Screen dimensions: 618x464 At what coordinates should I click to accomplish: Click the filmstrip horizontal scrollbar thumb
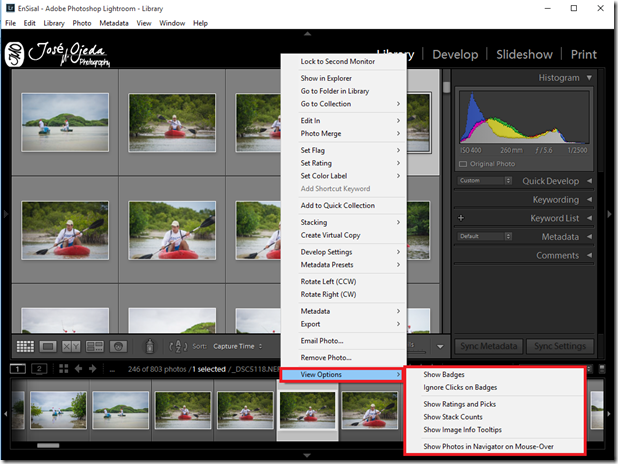tap(48, 445)
